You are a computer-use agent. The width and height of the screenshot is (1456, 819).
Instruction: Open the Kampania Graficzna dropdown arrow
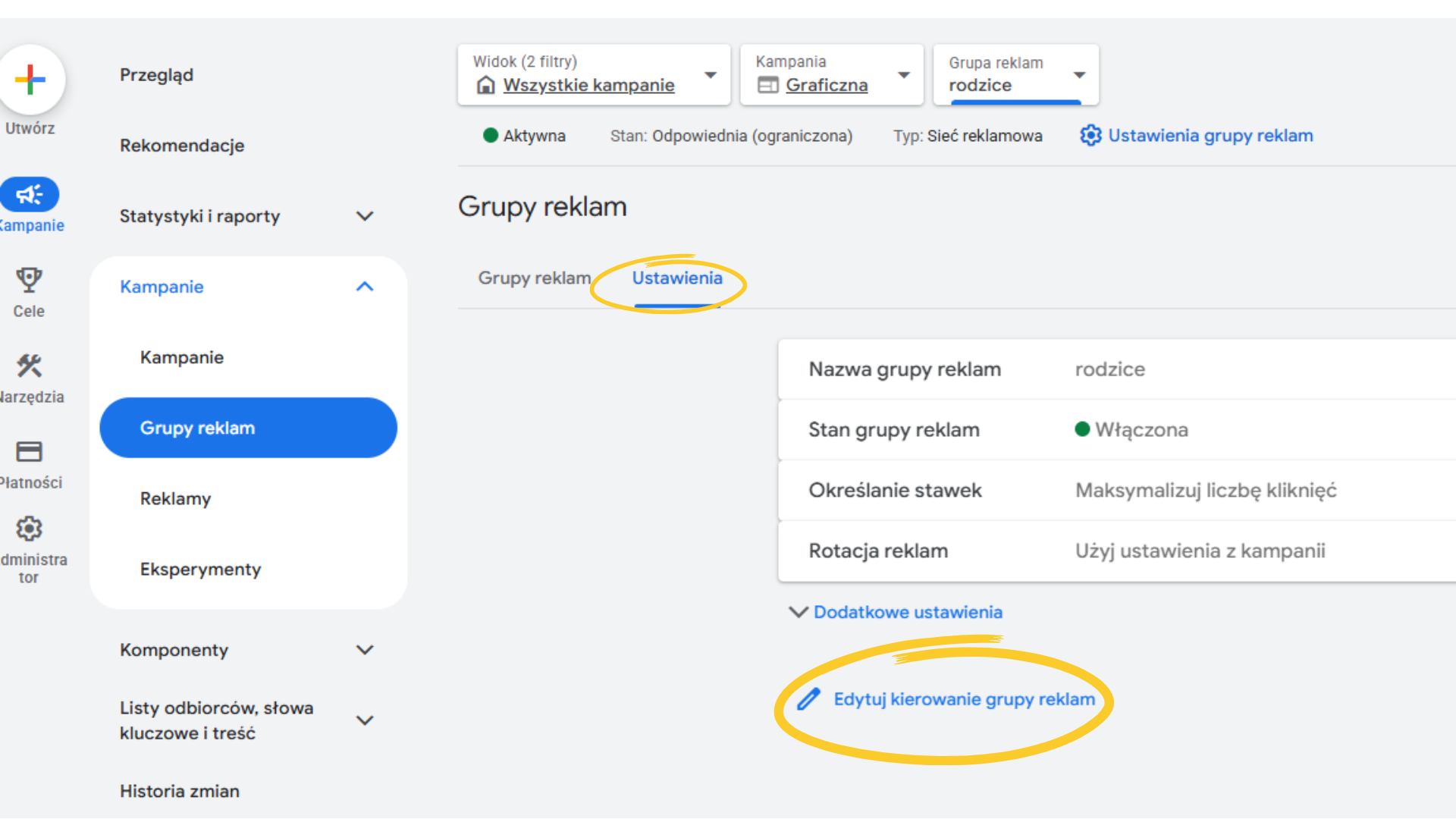903,75
